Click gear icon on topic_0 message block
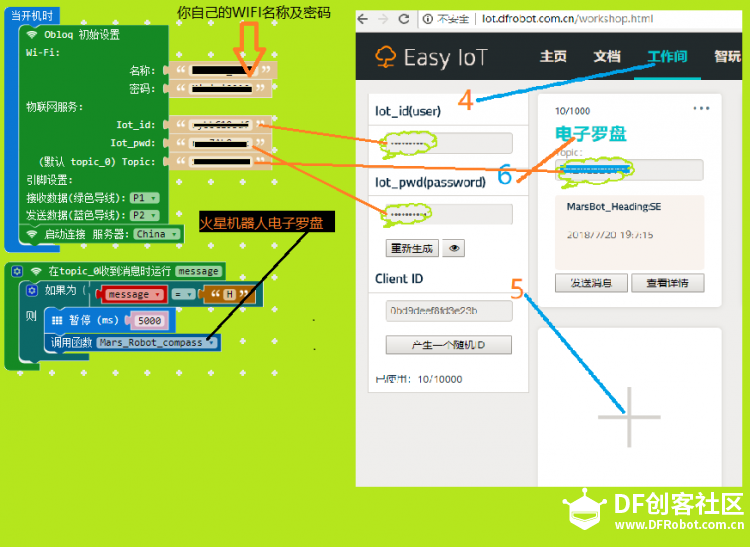This screenshot has height=547, width=750. tap(17, 272)
